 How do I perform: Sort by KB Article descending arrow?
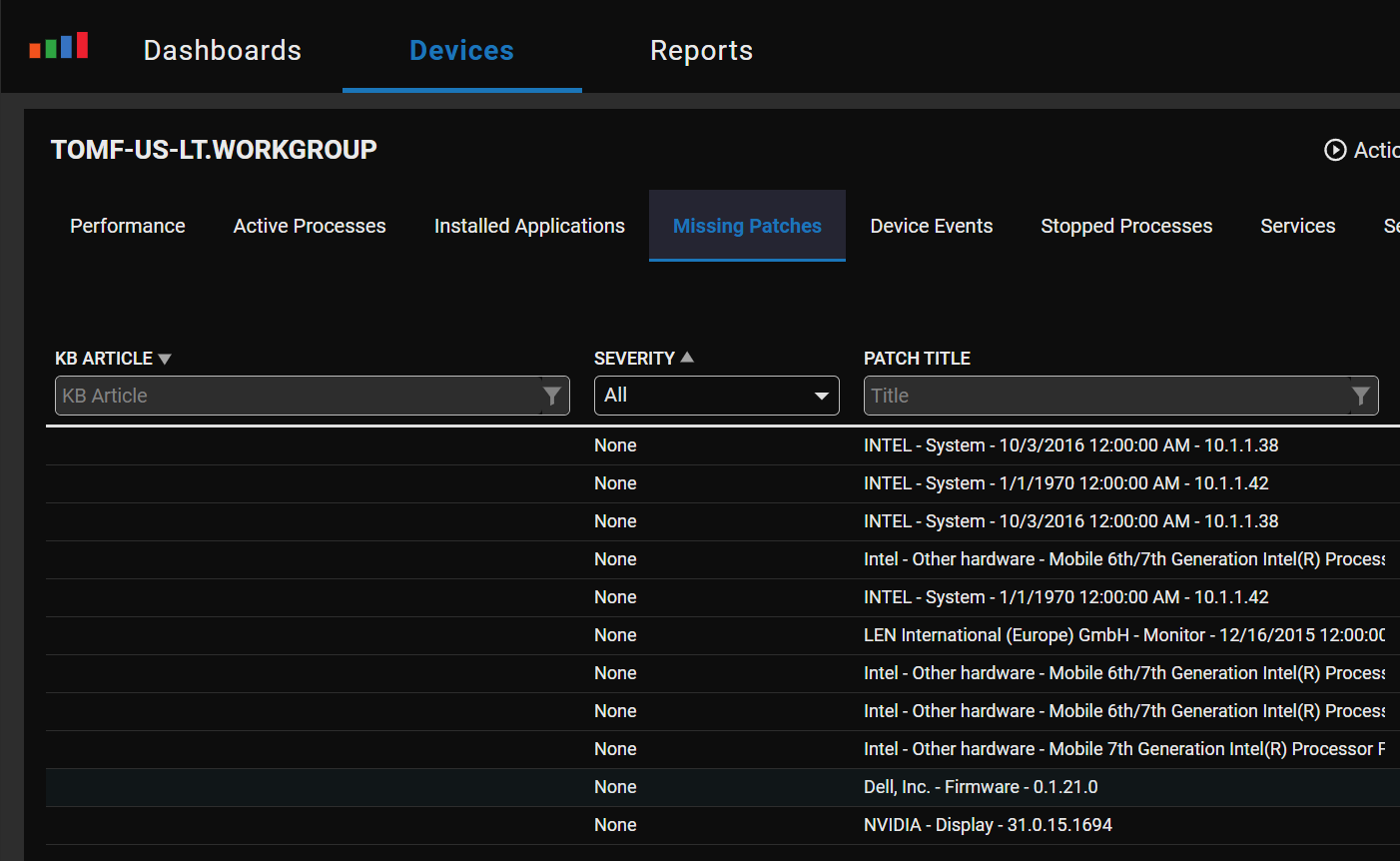pyautogui.click(x=165, y=359)
